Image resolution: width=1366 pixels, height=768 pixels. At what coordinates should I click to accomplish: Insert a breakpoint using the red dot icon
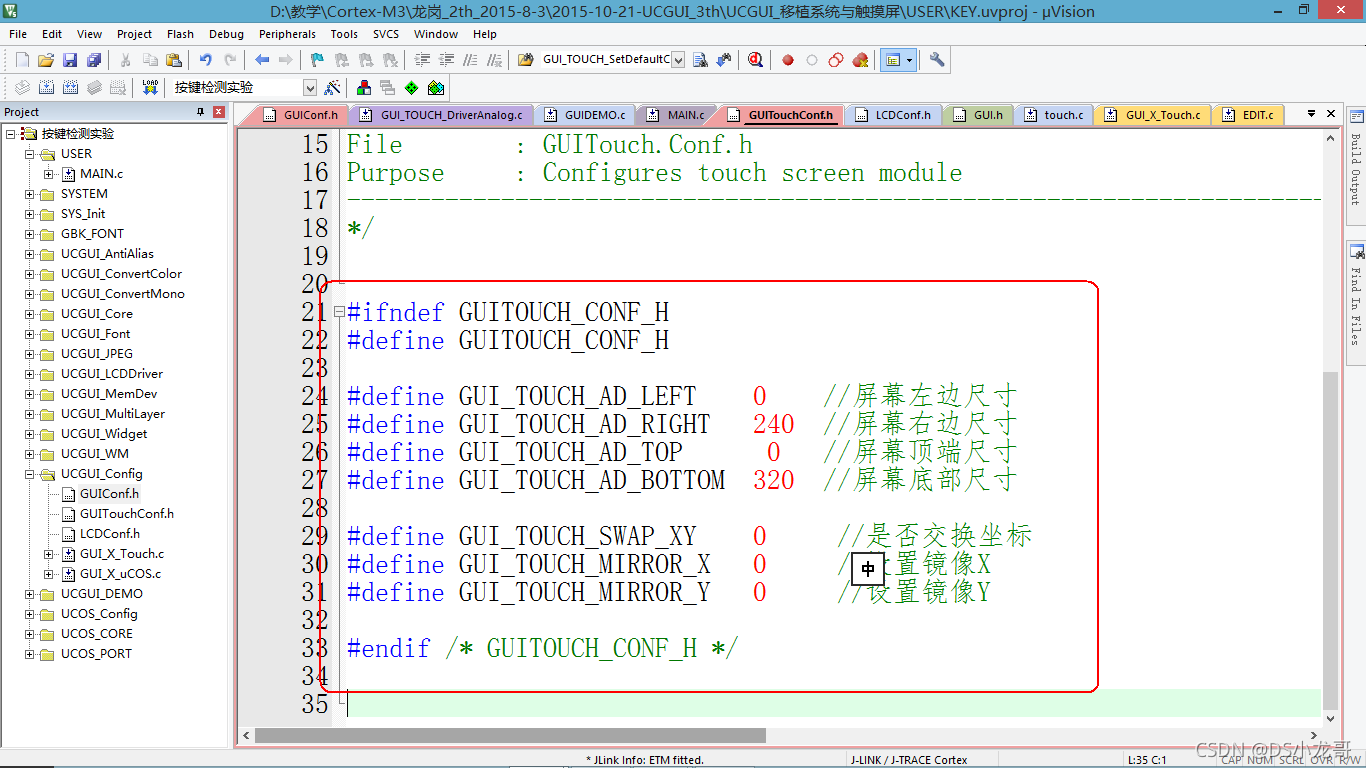(788, 60)
